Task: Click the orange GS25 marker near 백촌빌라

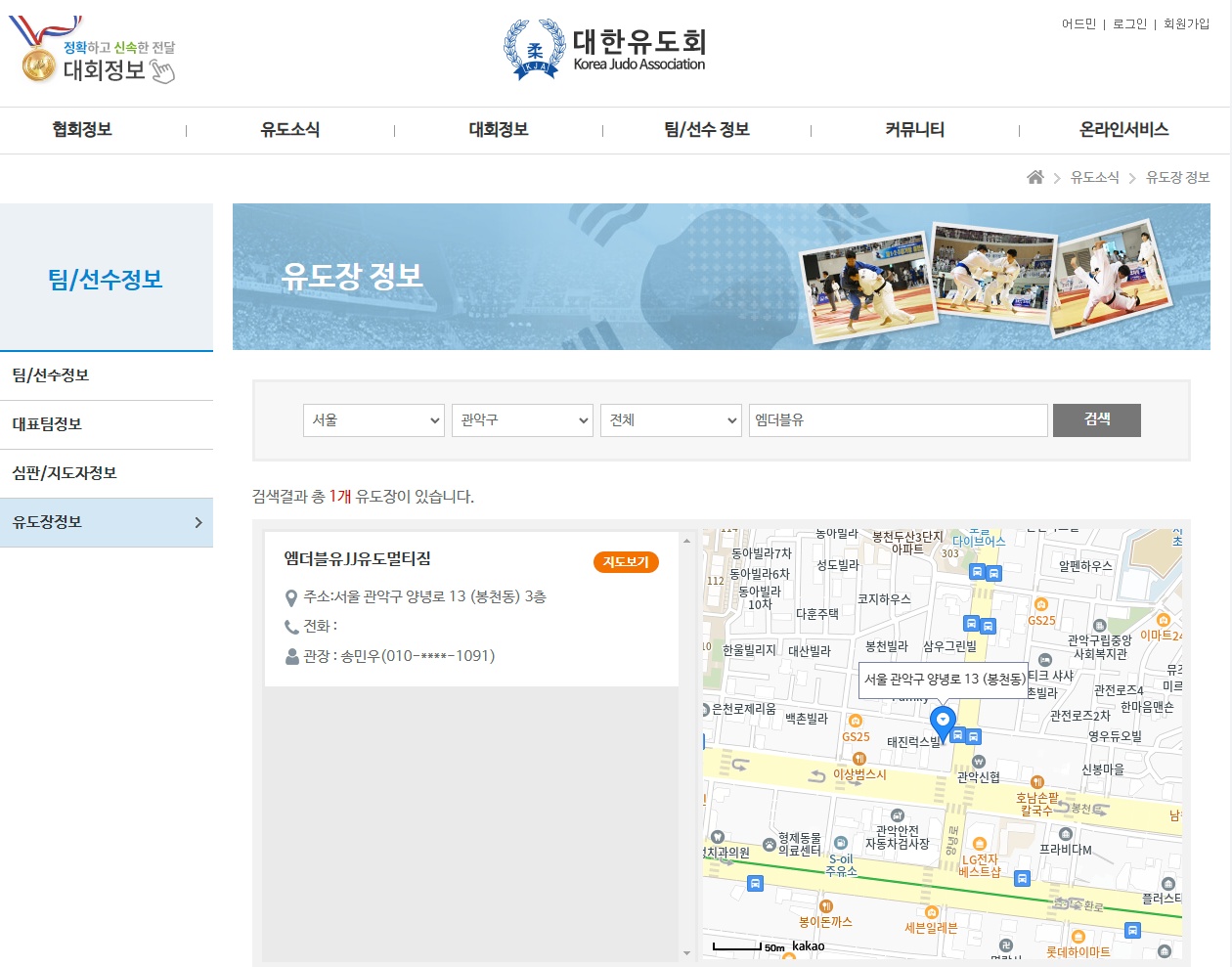Action: tap(856, 722)
